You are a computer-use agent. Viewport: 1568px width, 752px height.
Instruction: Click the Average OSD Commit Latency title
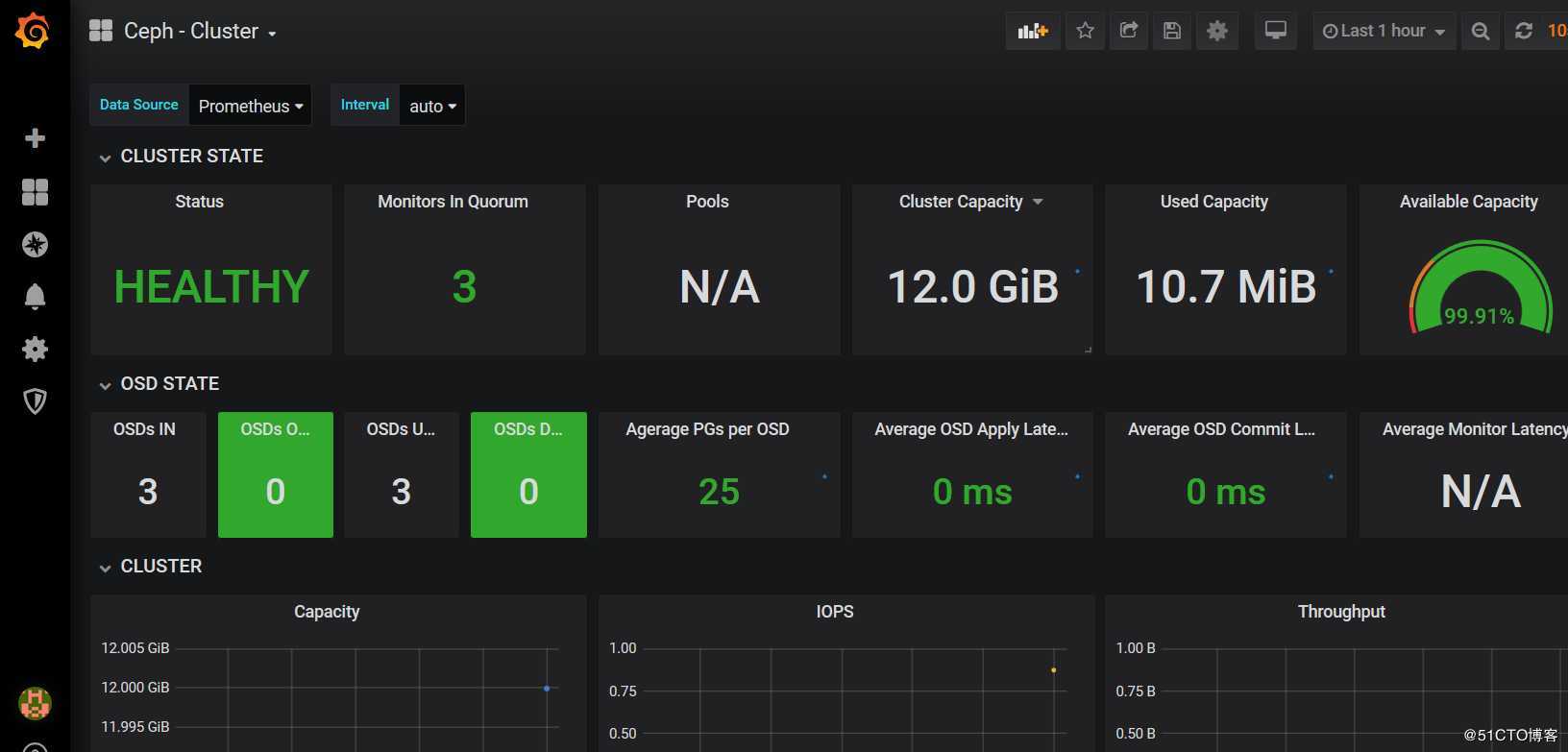tap(1221, 429)
